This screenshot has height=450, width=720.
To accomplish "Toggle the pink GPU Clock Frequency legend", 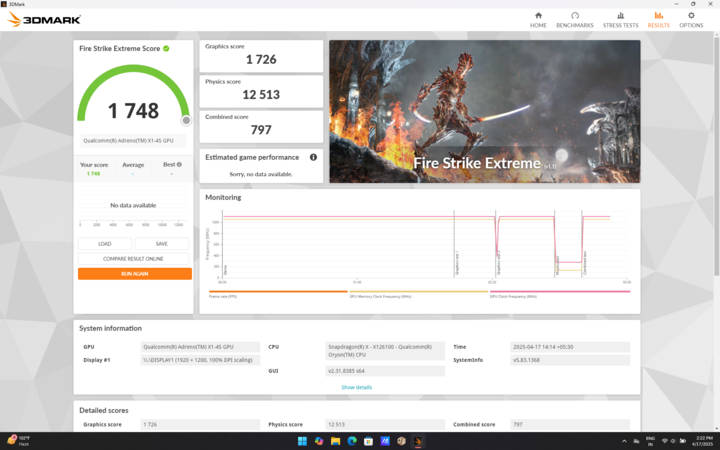I will 560,292.
